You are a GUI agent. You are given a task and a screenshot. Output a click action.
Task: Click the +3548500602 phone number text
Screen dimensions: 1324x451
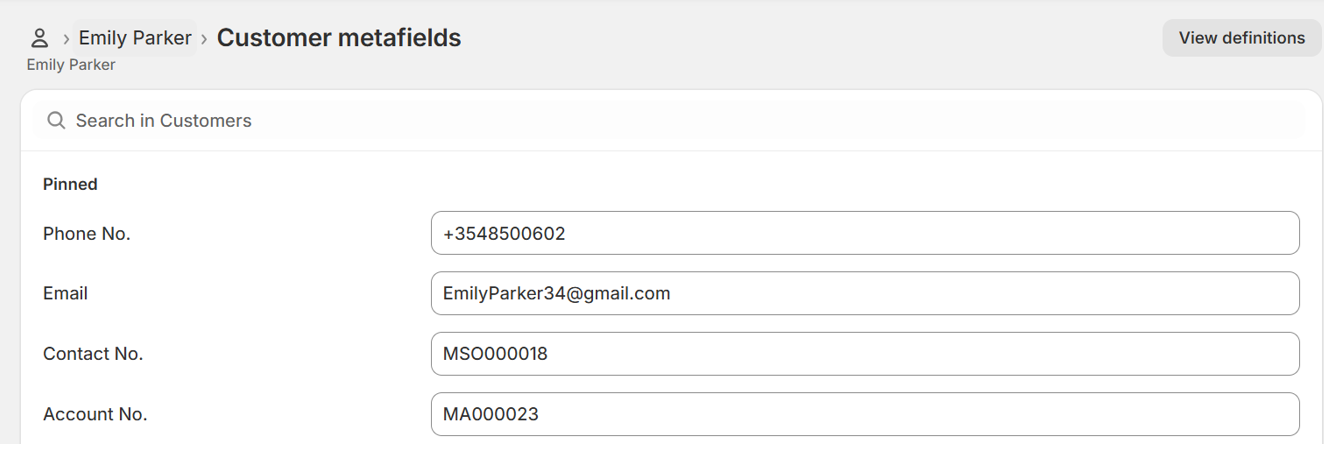504,234
